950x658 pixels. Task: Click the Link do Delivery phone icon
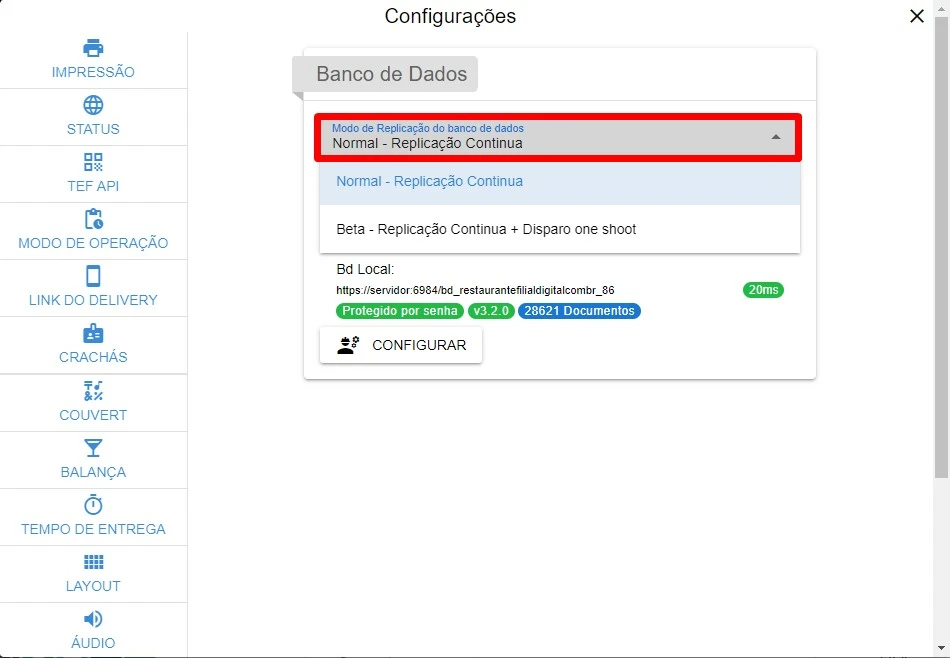pos(93,276)
